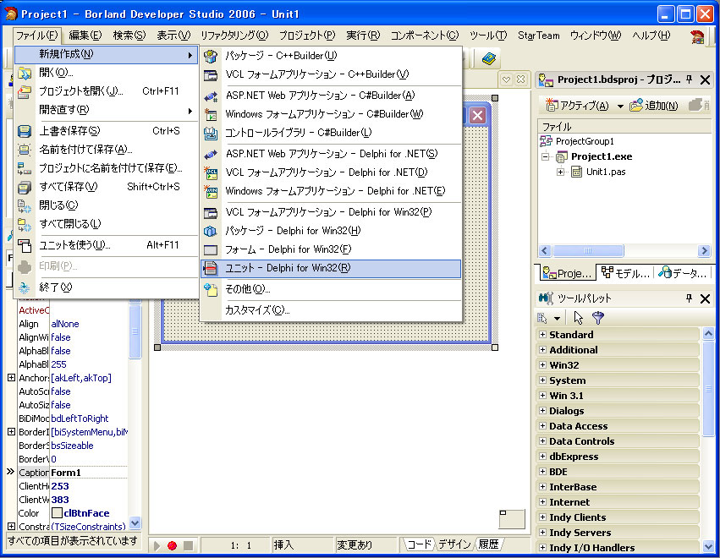
Task: Switch to the コード code tab
Action: pyautogui.click(x=419, y=545)
